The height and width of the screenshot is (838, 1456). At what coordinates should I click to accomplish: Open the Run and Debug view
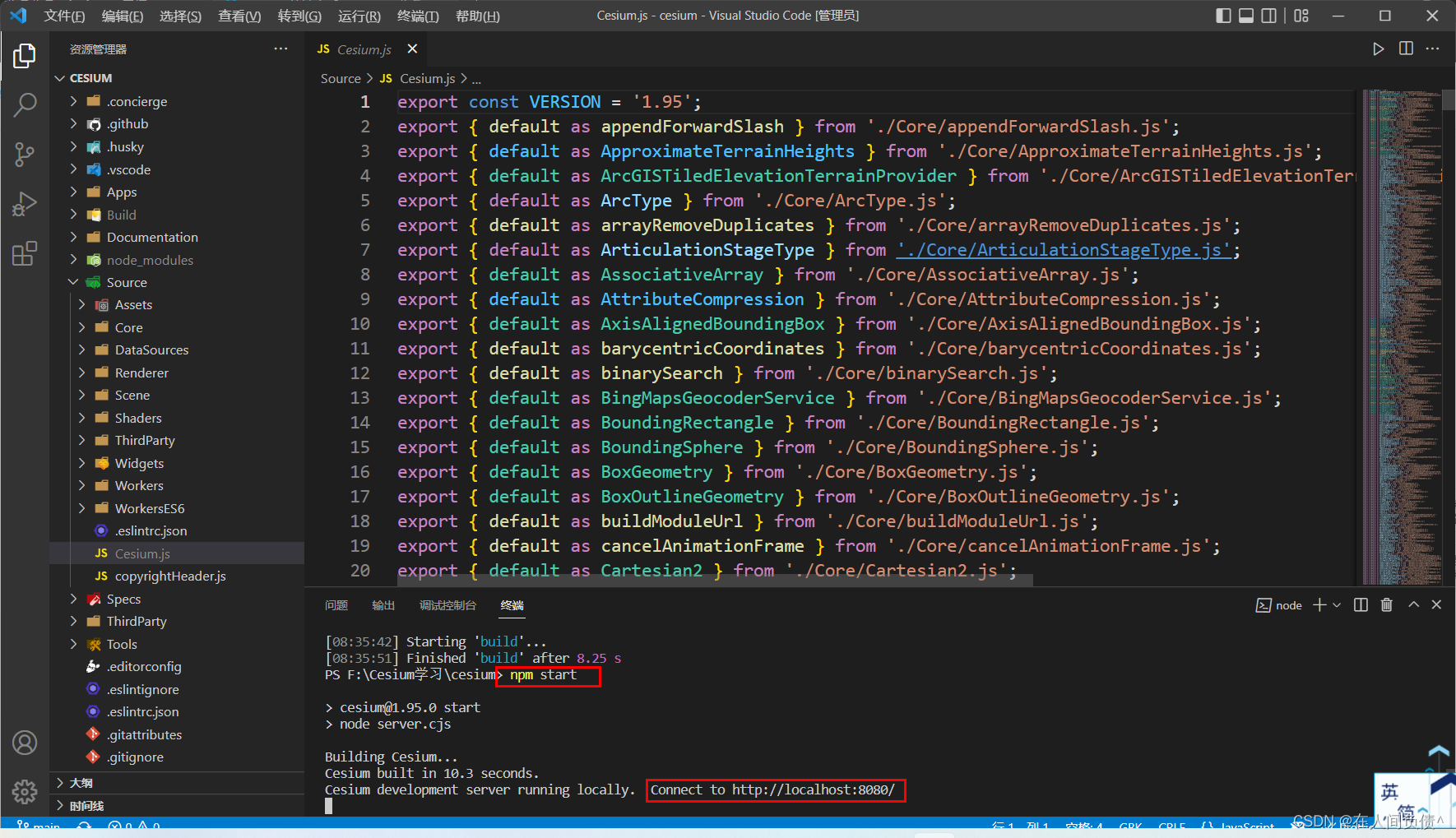pos(25,203)
